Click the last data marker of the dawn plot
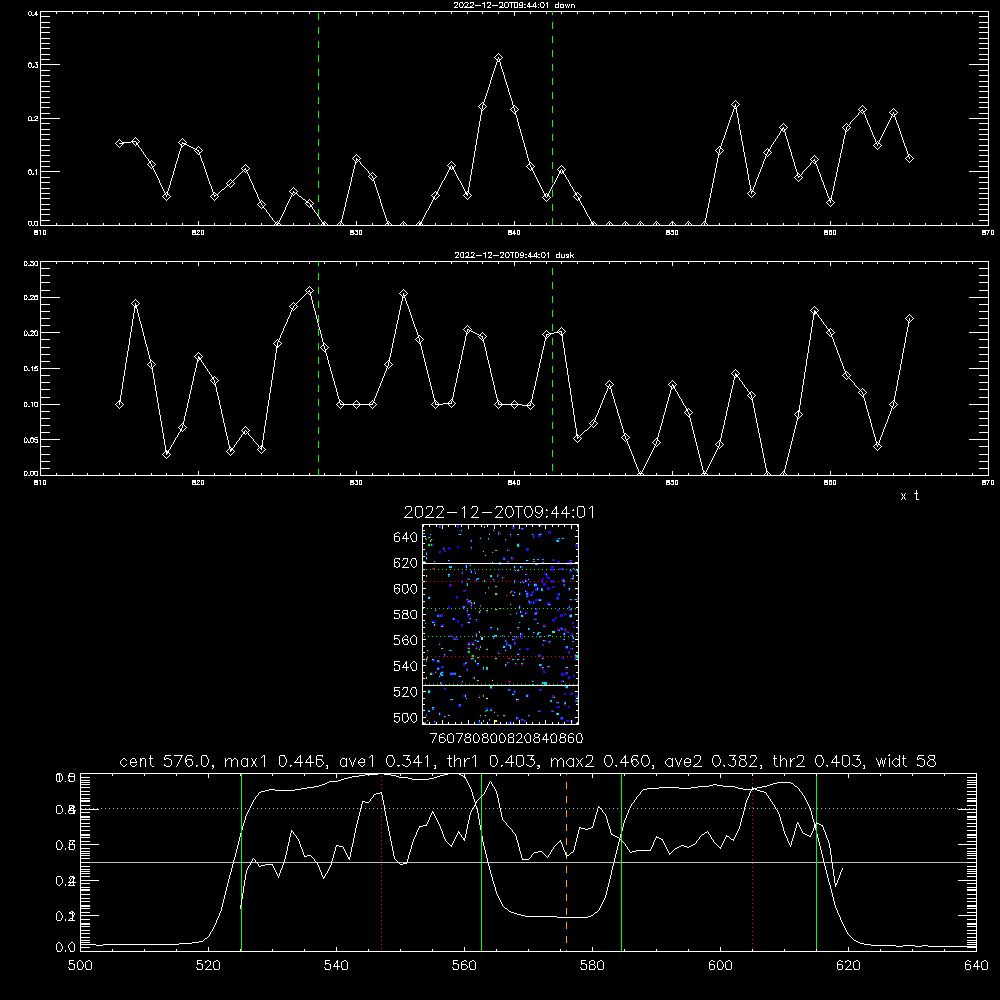The width and height of the screenshot is (1000, 1000). click(909, 158)
